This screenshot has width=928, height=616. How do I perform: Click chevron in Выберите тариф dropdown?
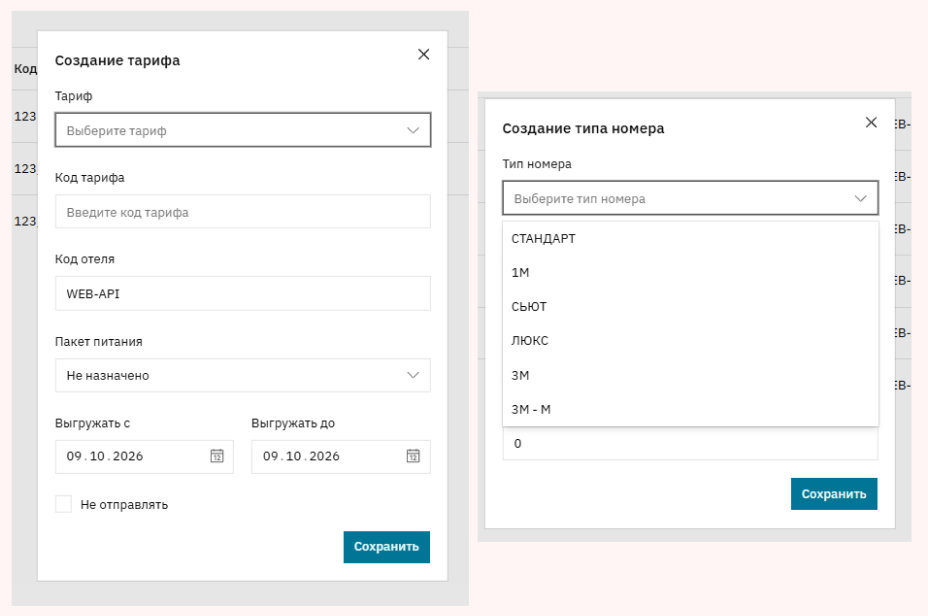pyautogui.click(x=413, y=130)
